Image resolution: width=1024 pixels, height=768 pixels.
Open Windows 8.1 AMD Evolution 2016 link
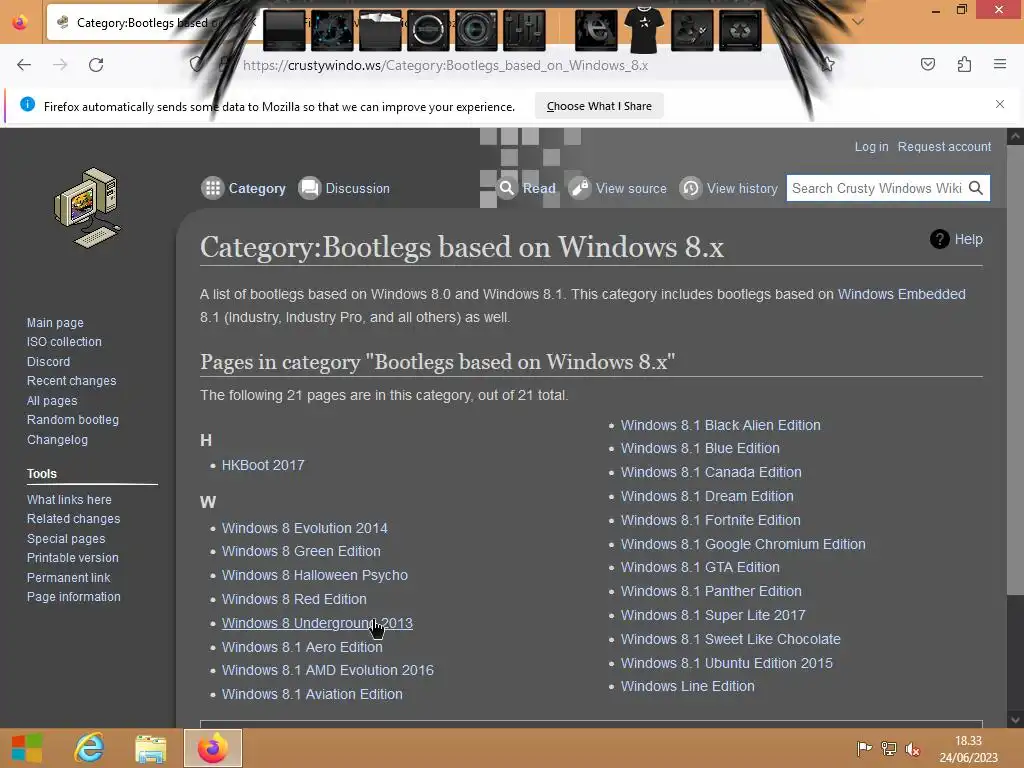point(328,670)
